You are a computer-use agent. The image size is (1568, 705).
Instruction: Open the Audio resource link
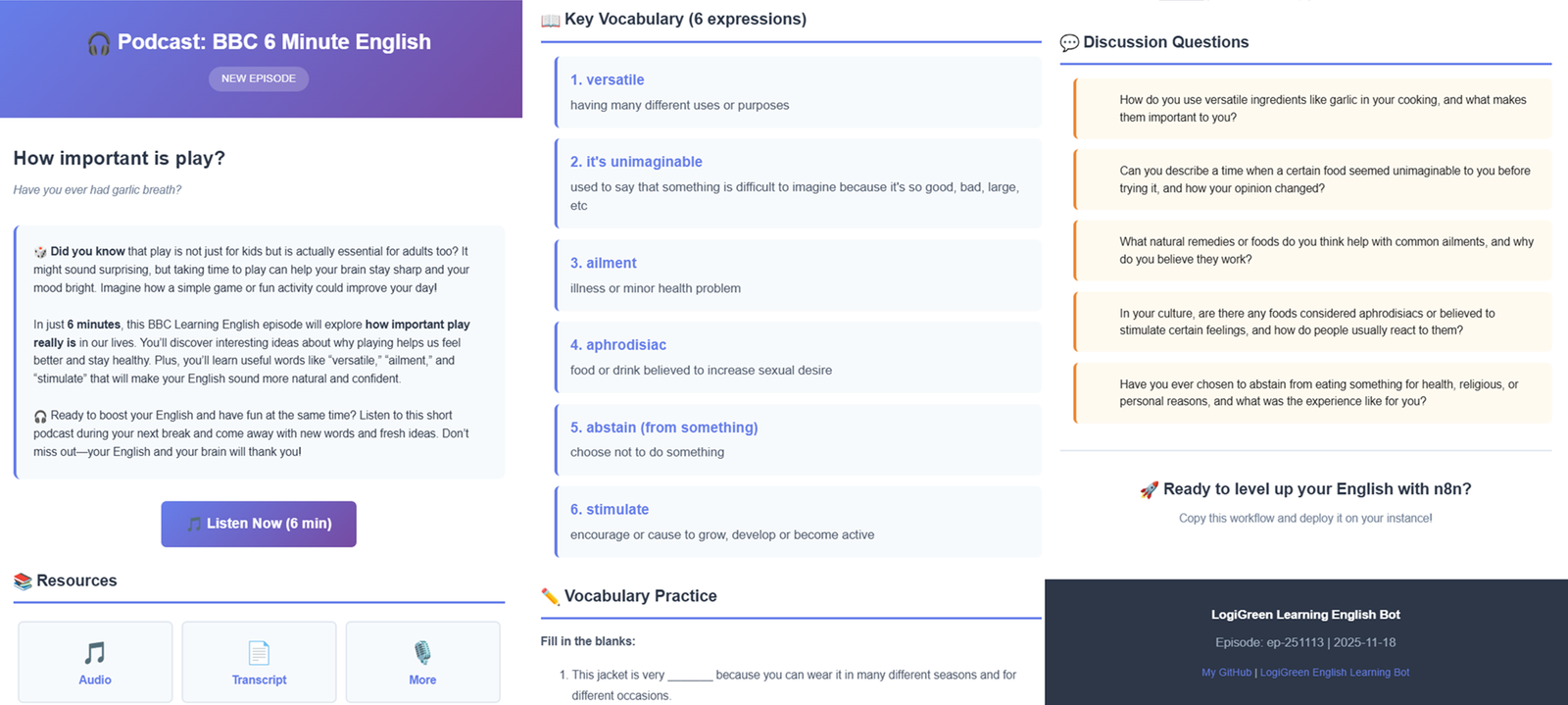coord(95,680)
